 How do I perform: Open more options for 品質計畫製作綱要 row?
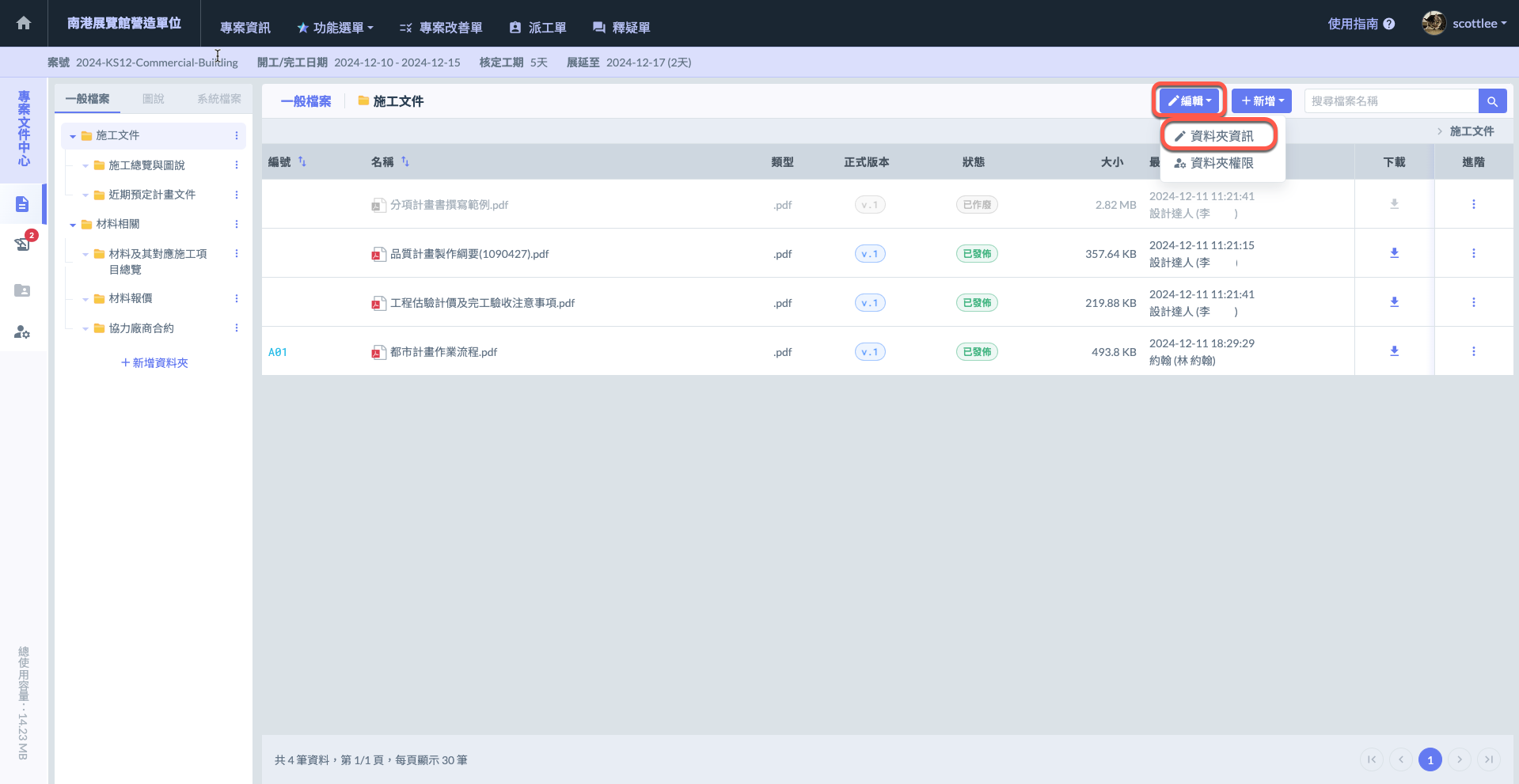(1473, 254)
